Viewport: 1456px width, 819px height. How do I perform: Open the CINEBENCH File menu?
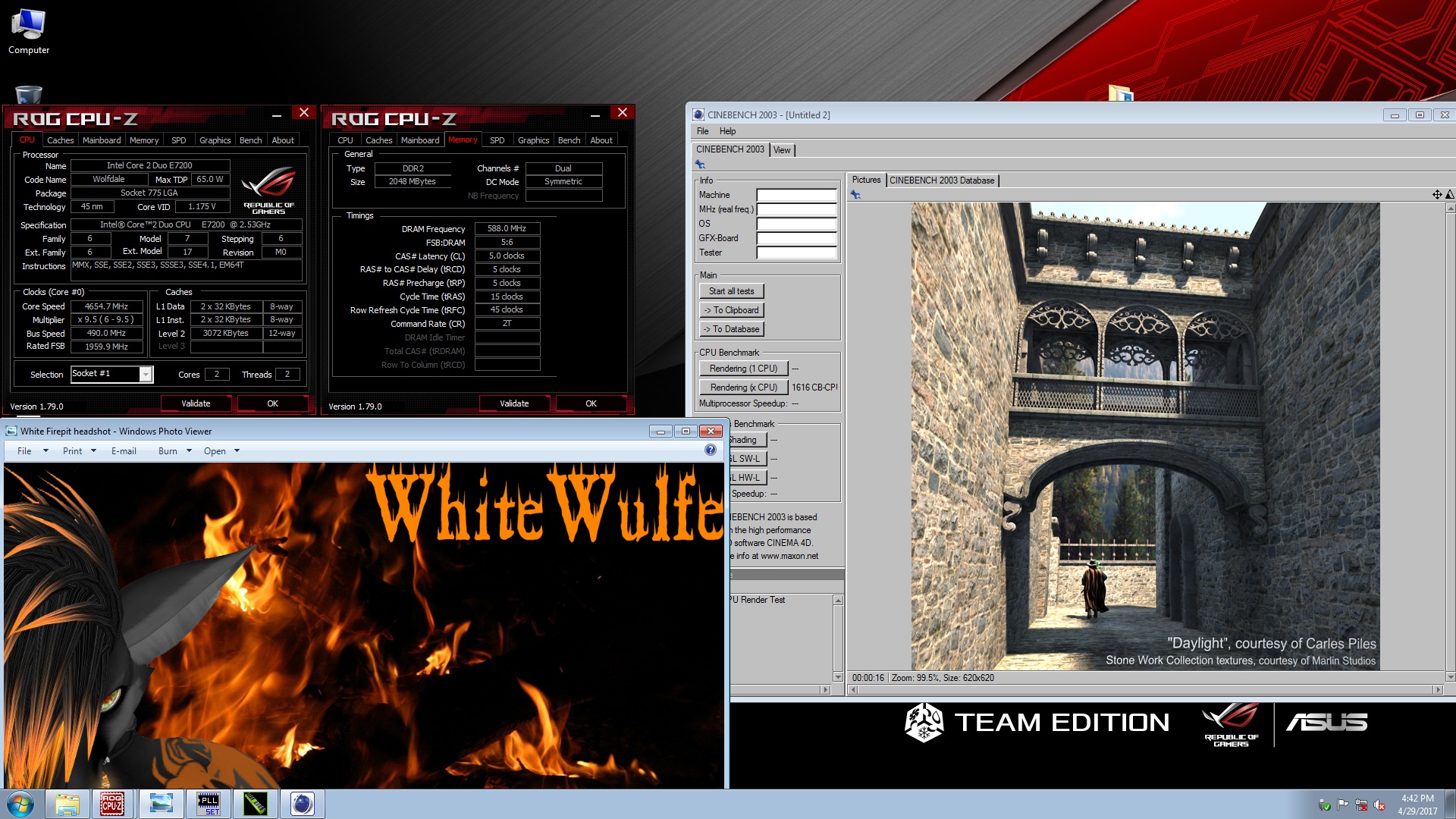[702, 131]
